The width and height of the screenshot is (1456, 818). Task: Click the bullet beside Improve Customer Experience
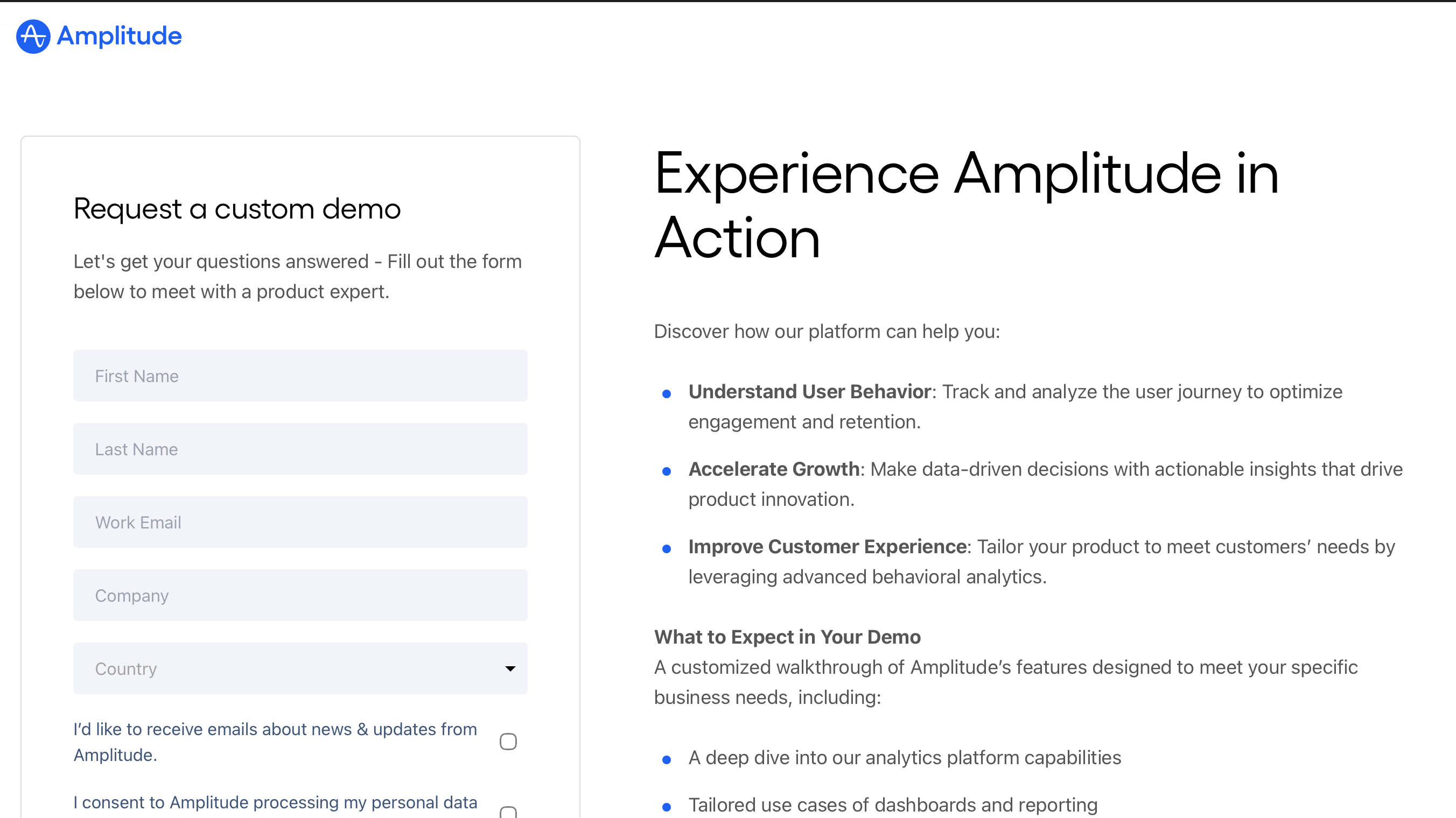pyautogui.click(x=667, y=548)
